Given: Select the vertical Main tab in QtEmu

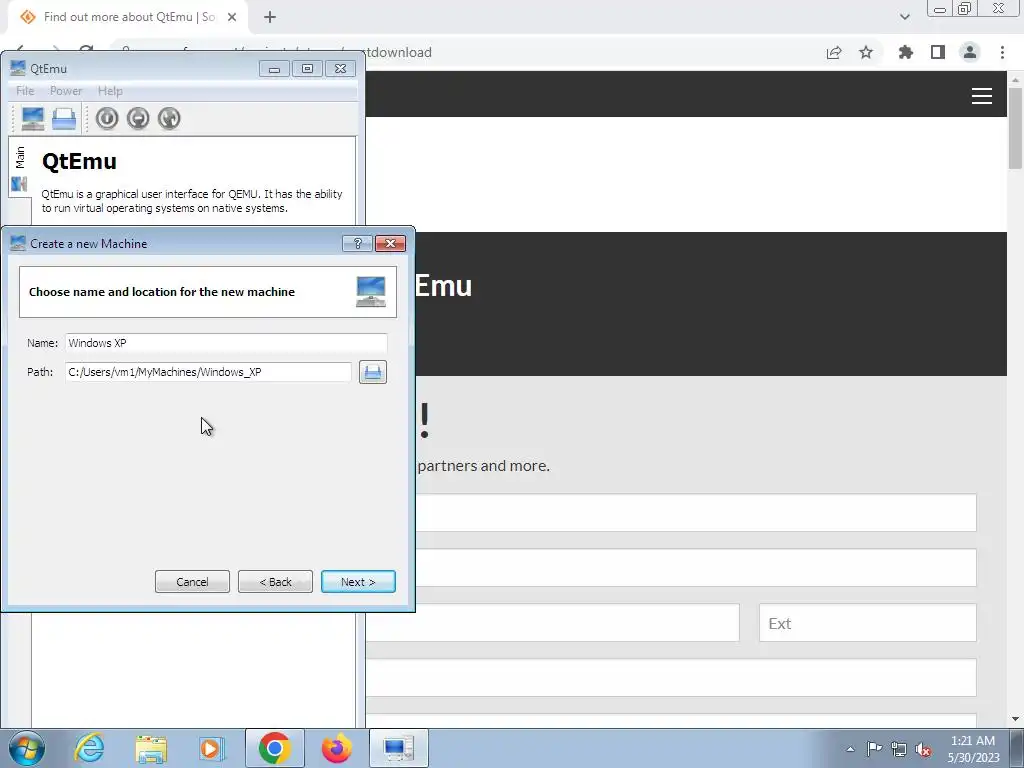Looking at the screenshot, I should coord(20,167).
